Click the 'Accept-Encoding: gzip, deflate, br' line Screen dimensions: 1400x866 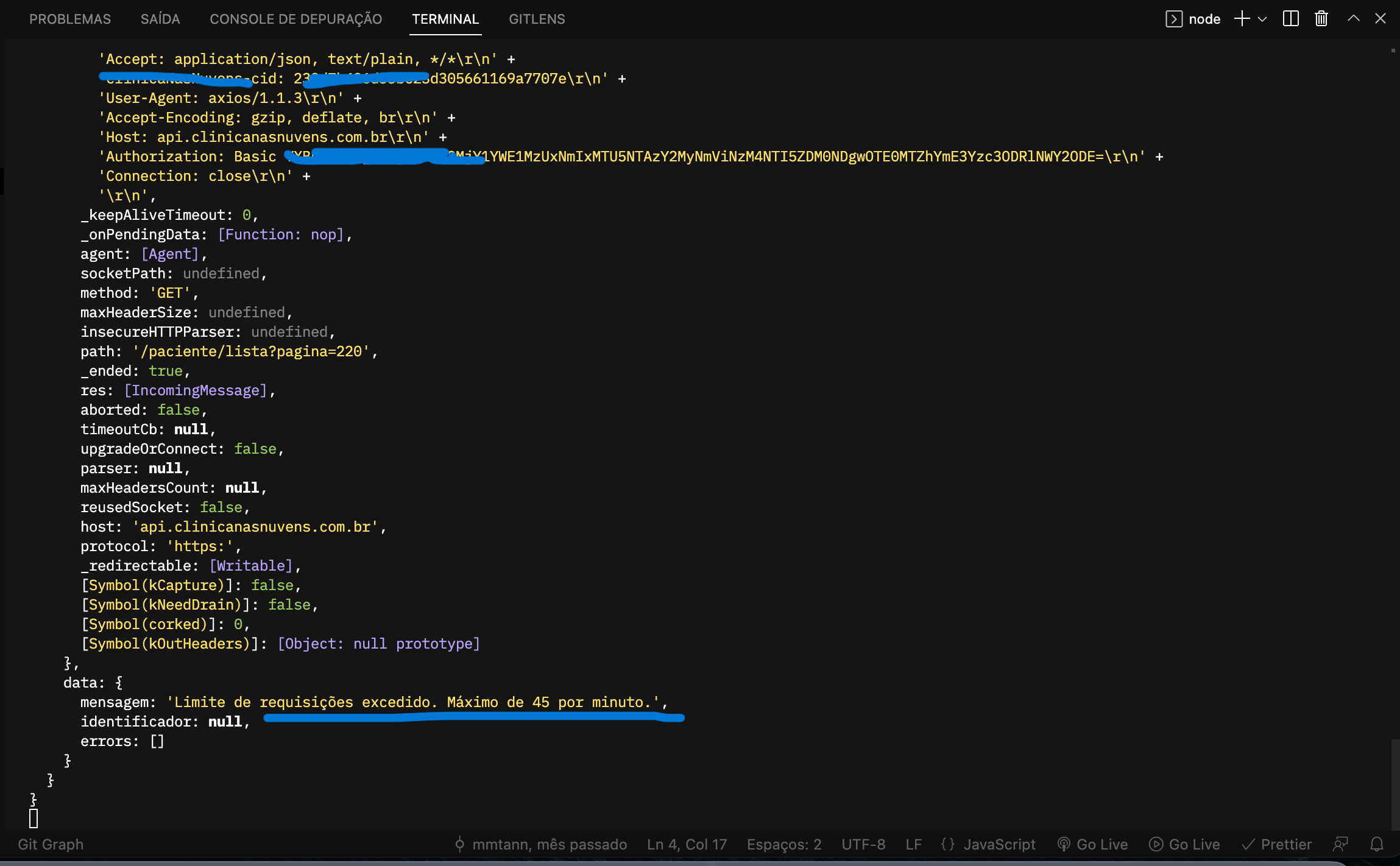click(x=277, y=118)
